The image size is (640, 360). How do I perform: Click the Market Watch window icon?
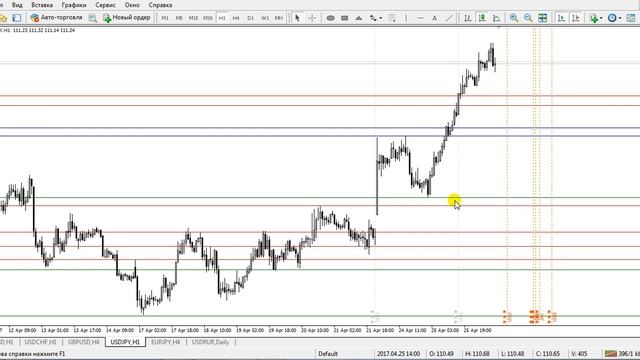click(x=17, y=18)
